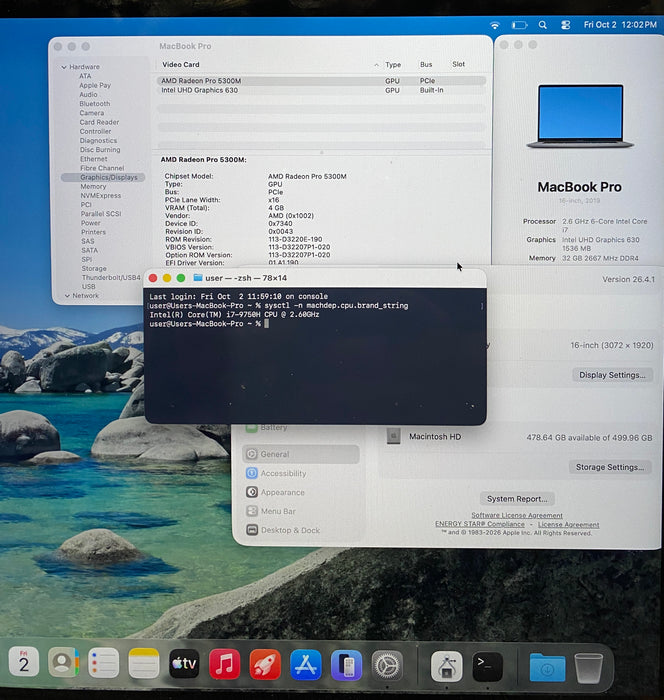
Task: Select NVMExpress in System Information sidebar
Action: click(x=100, y=196)
